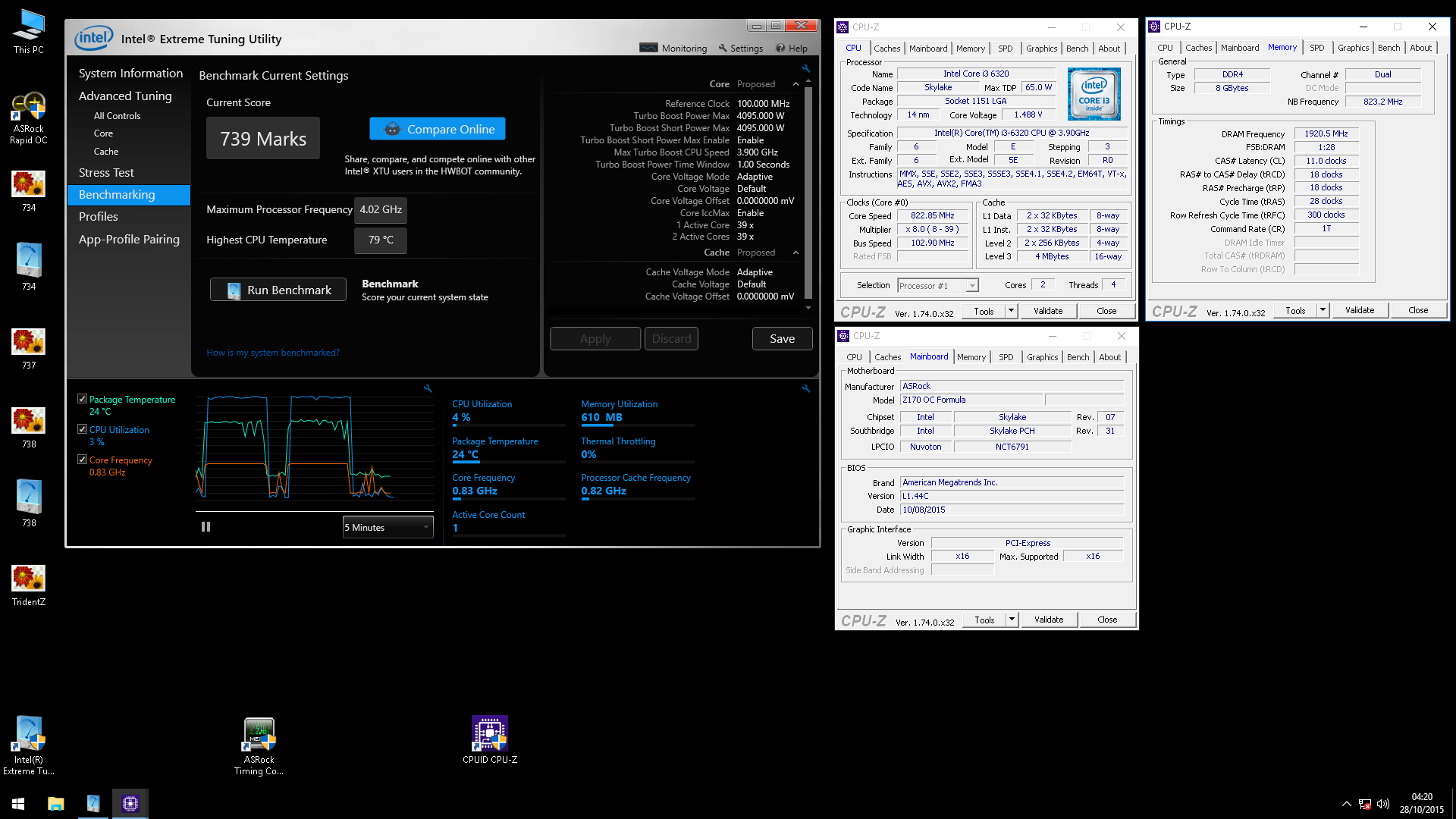Open Bench tab in first CPU-Z window
Viewport: 1456px width, 819px height.
pos(1077,49)
